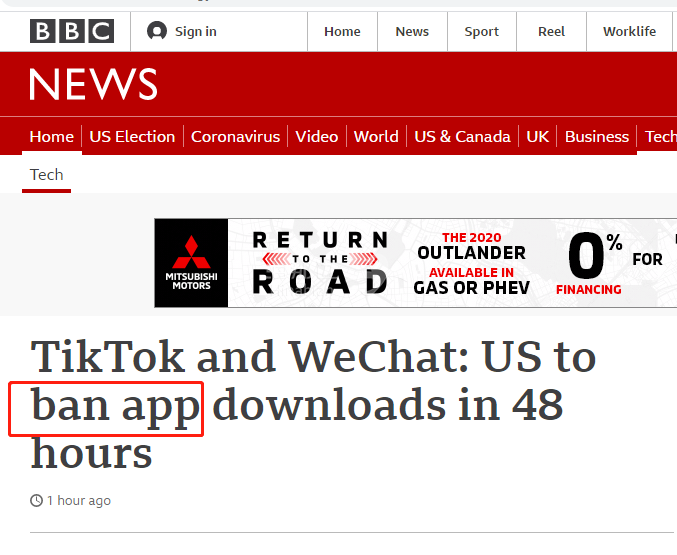This screenshot has height=555, width=677.
Task: Select US & Canada news section
Action: 462,136
